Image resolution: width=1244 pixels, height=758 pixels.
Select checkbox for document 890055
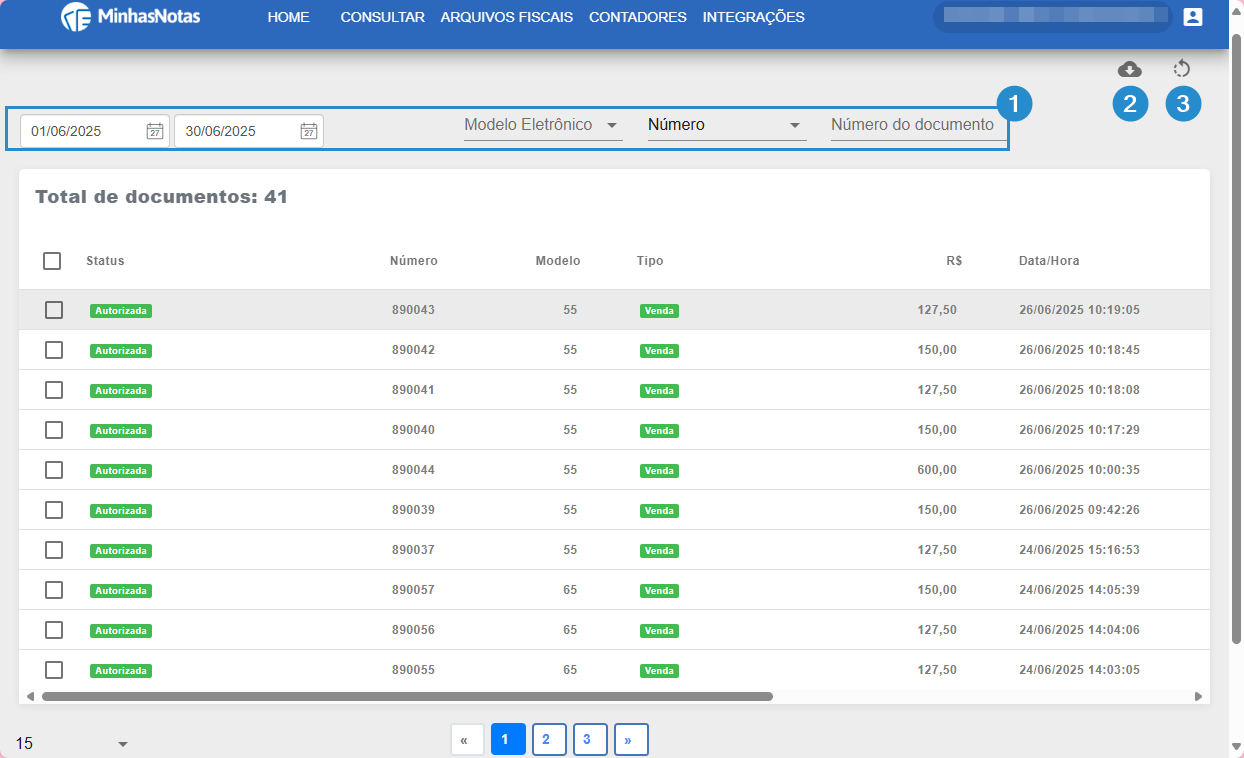[x=54, y=670]
